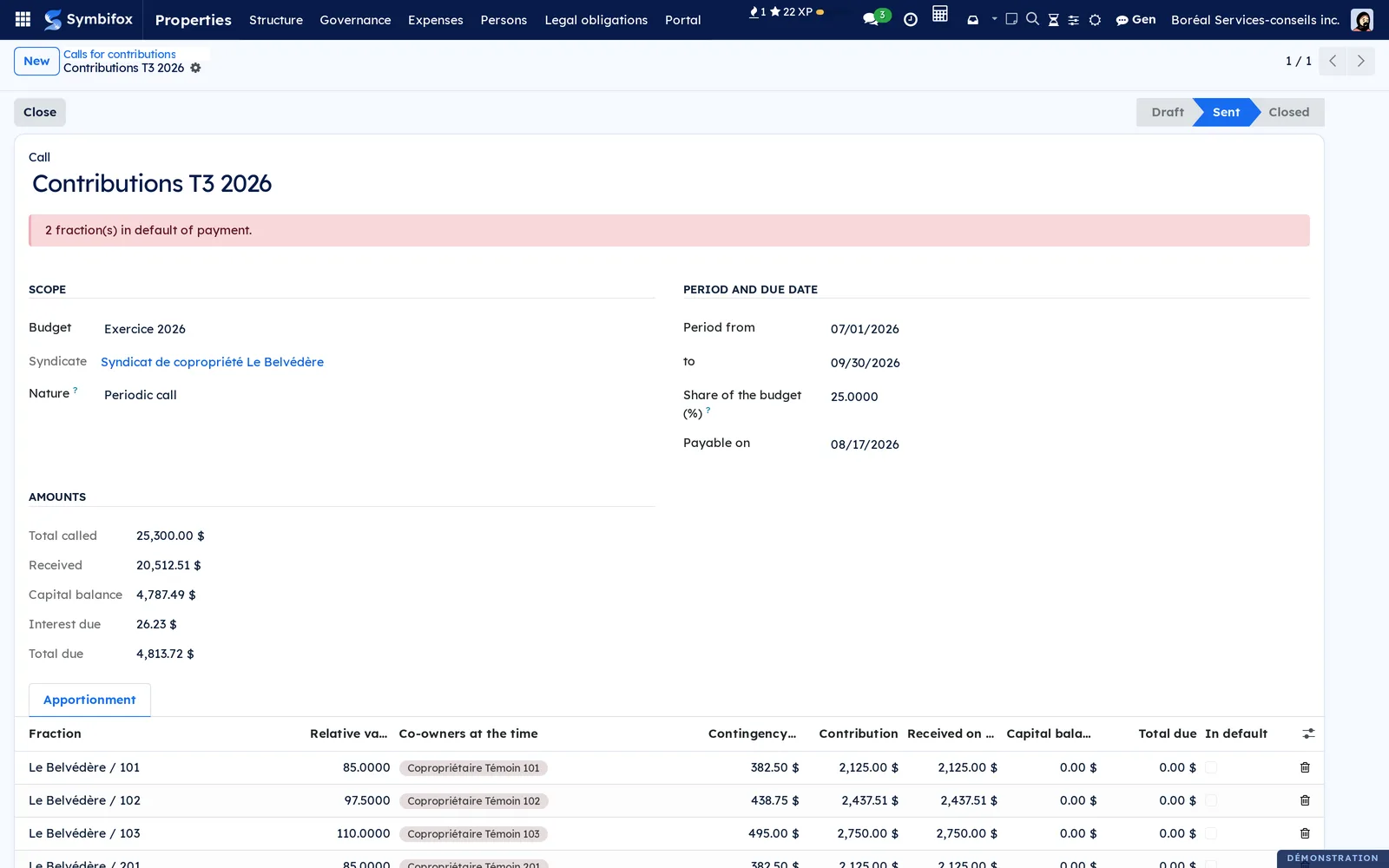1389x868 pixels.
Task: Click the Sent status stage
Action: point(1226,112)
